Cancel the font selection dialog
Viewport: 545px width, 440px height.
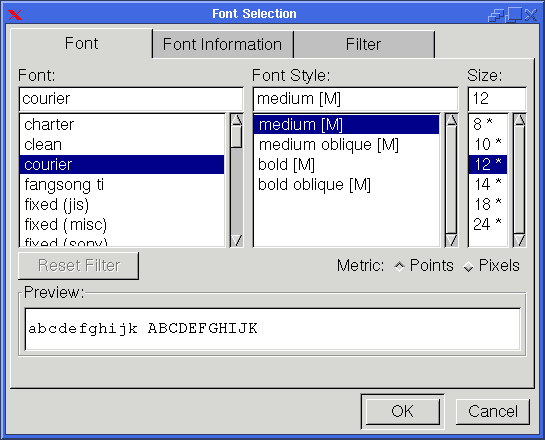[493, 412]
